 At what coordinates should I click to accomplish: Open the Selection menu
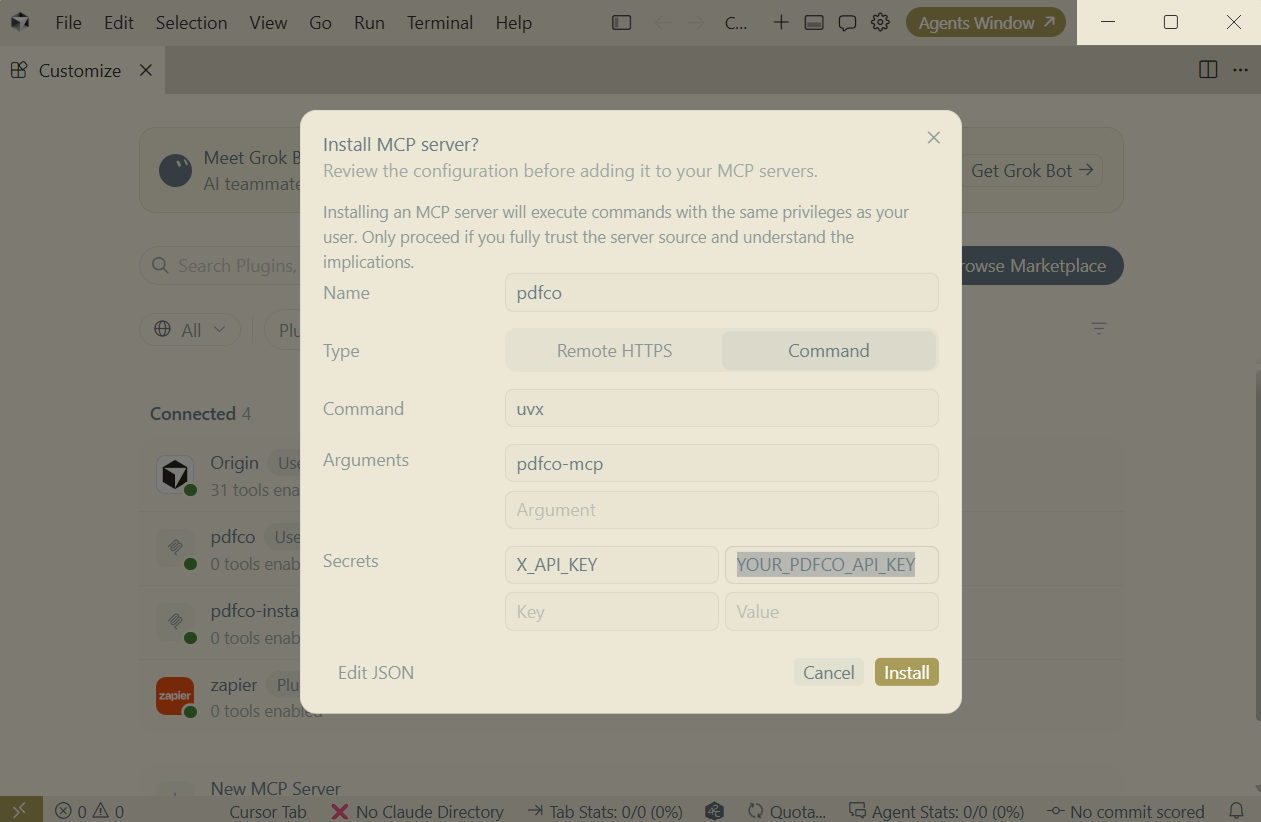point(191,22)
